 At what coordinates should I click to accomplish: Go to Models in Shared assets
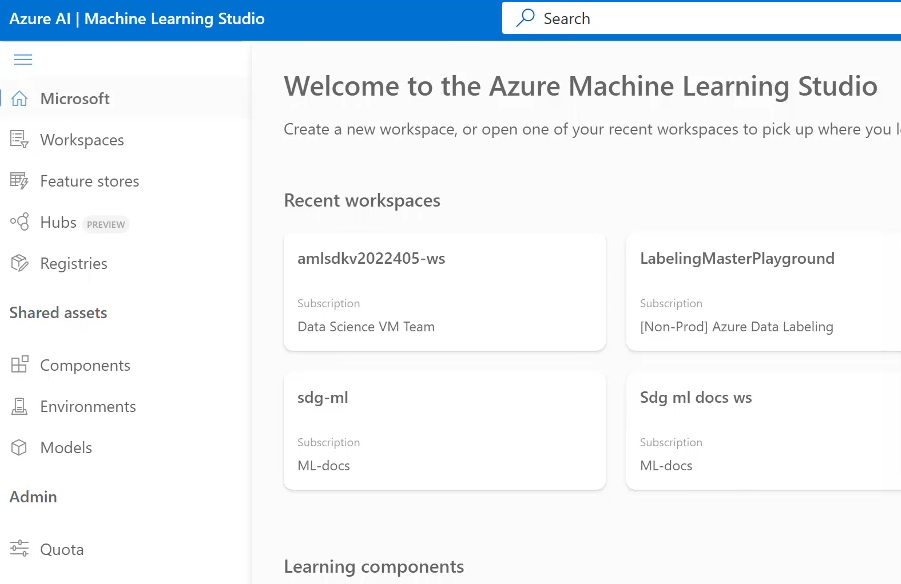pos(125,447)
